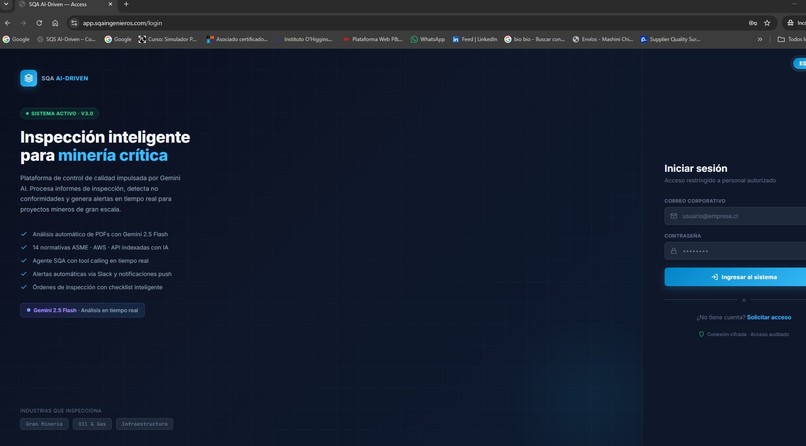Open the tab search dropdown arrow

(x=6, y=4)
